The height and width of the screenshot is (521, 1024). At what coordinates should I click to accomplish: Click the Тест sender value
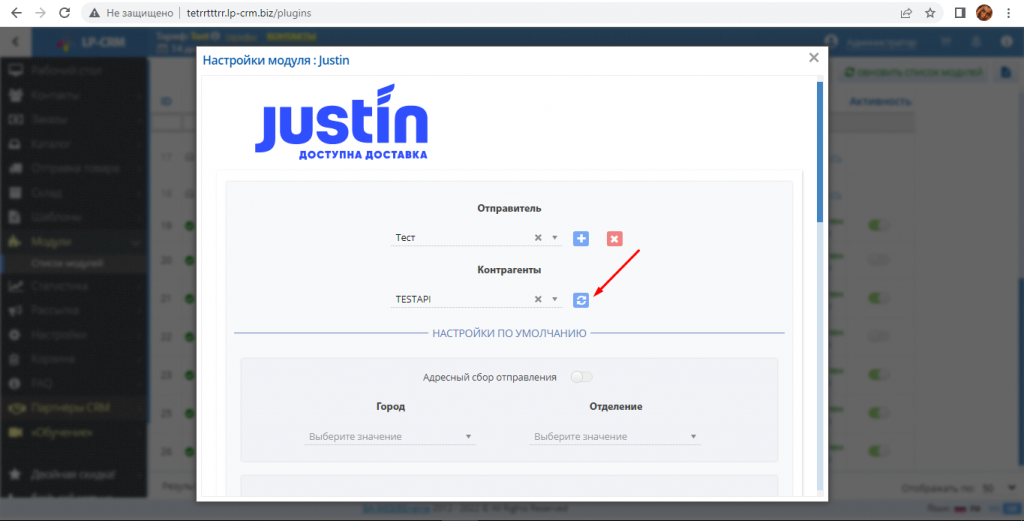coord(406,238)
